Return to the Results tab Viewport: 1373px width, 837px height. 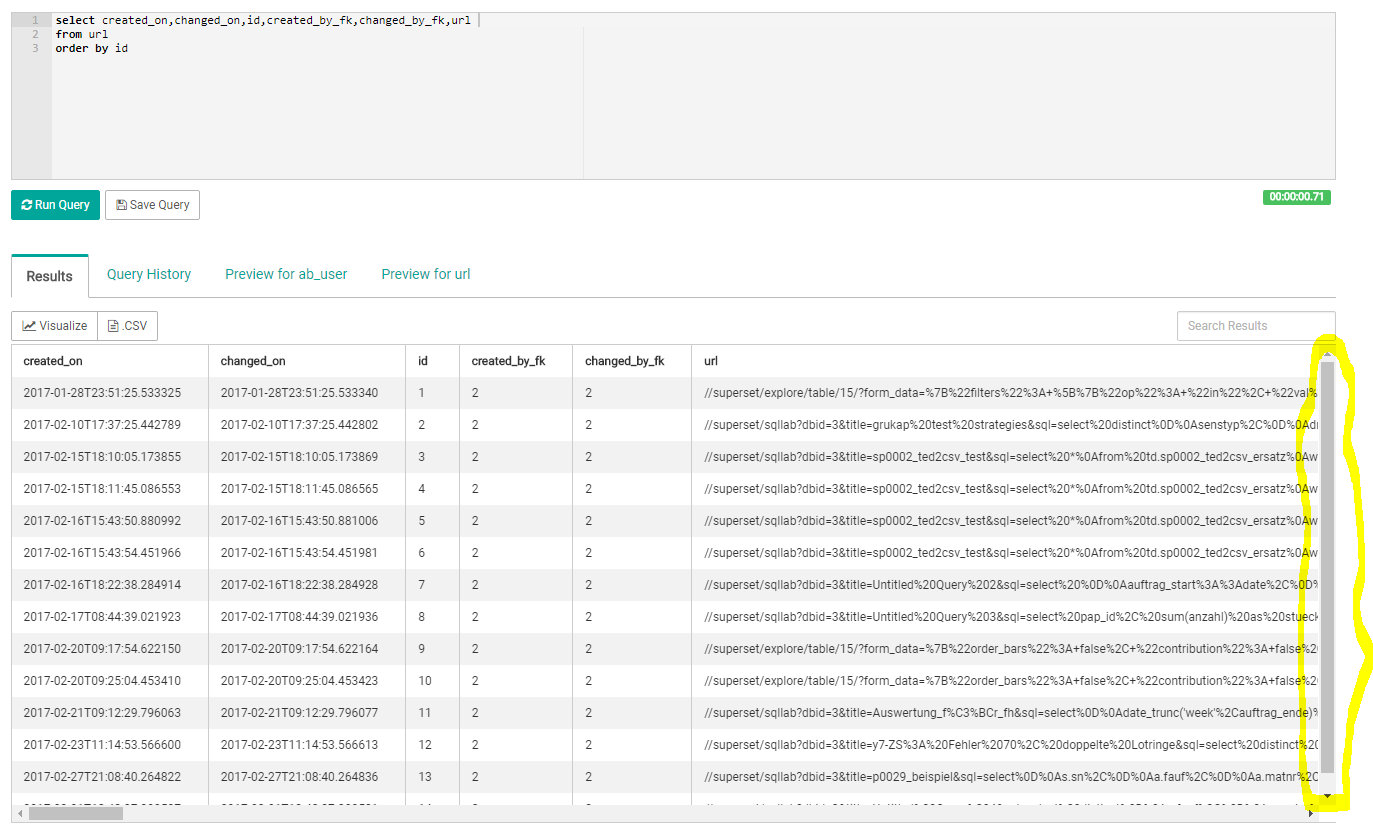click(49, 274)
